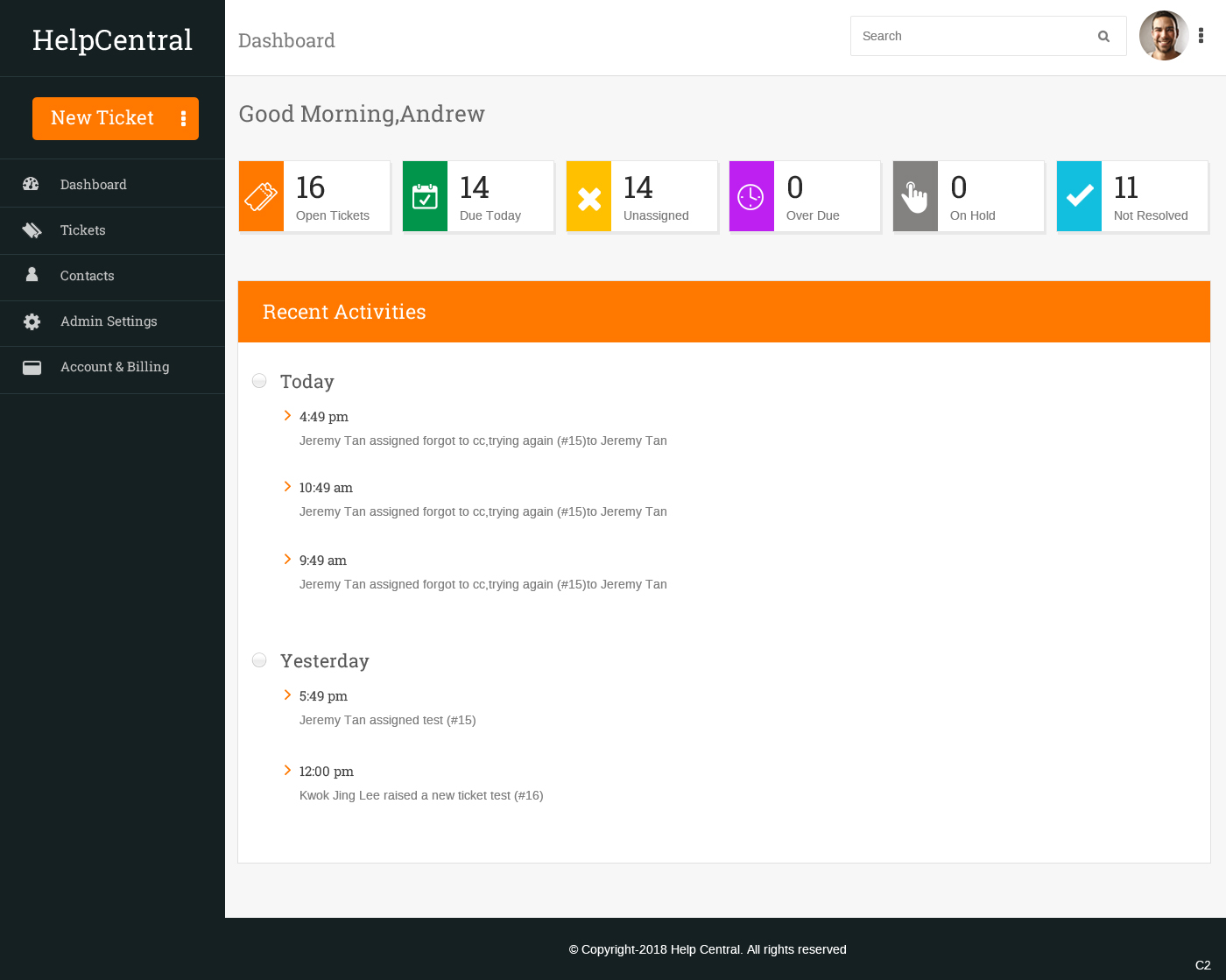
Task: Open Account & Billing page
Action: tap(114, 367)
